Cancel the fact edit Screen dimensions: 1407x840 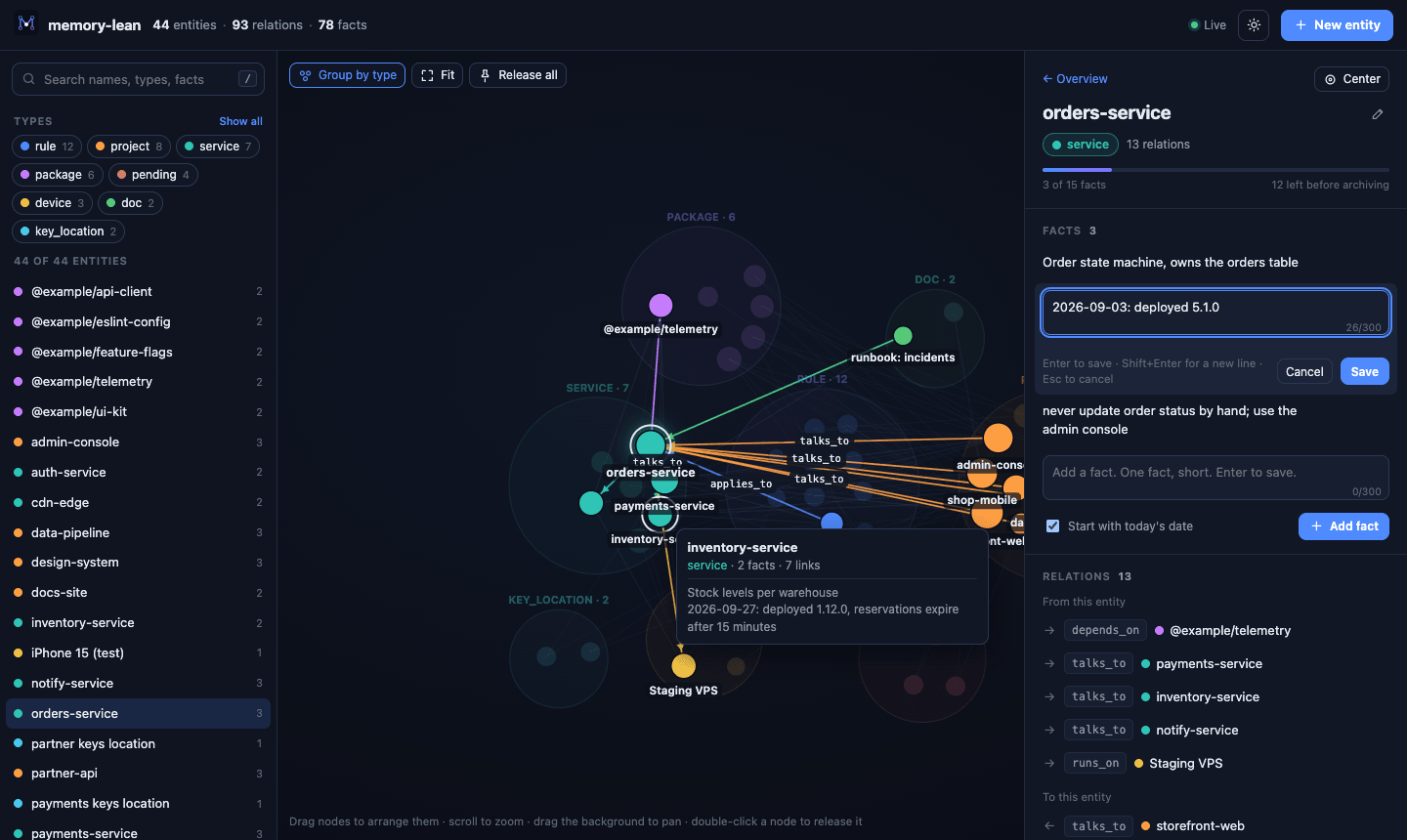click(1304, 371)
